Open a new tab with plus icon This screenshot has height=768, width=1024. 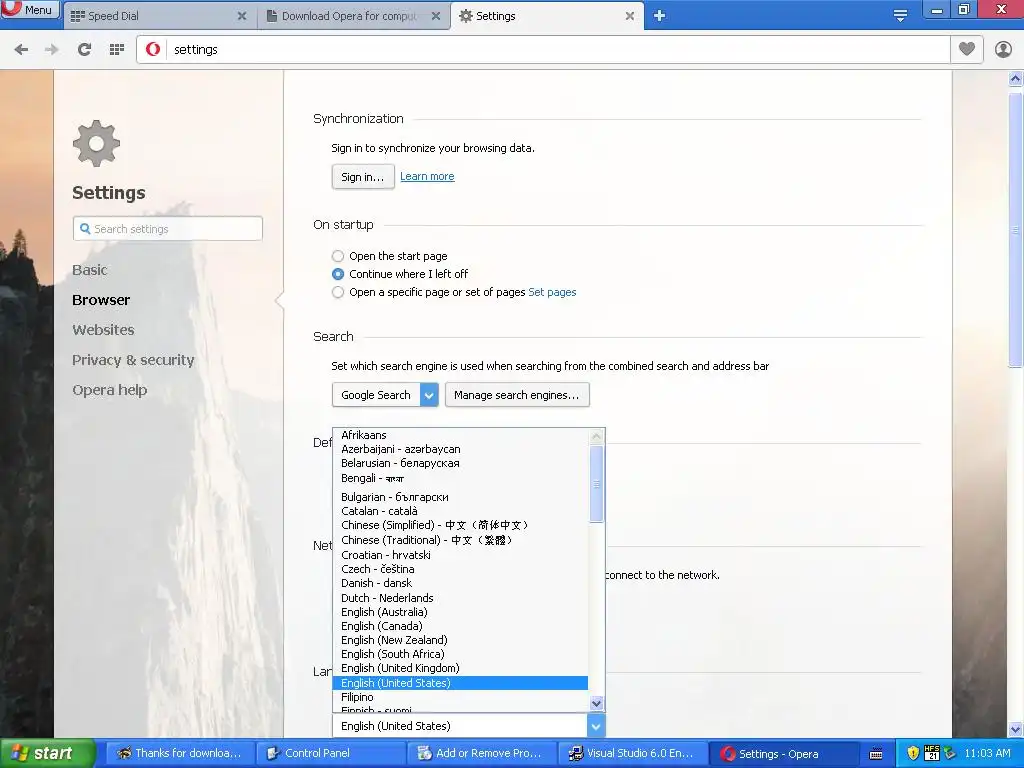point(660,16)
